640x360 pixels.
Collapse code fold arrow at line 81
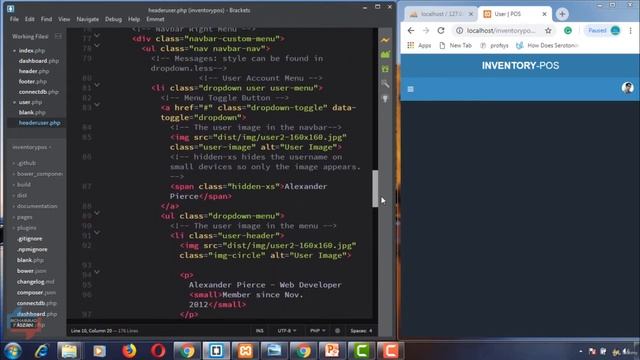97,85
